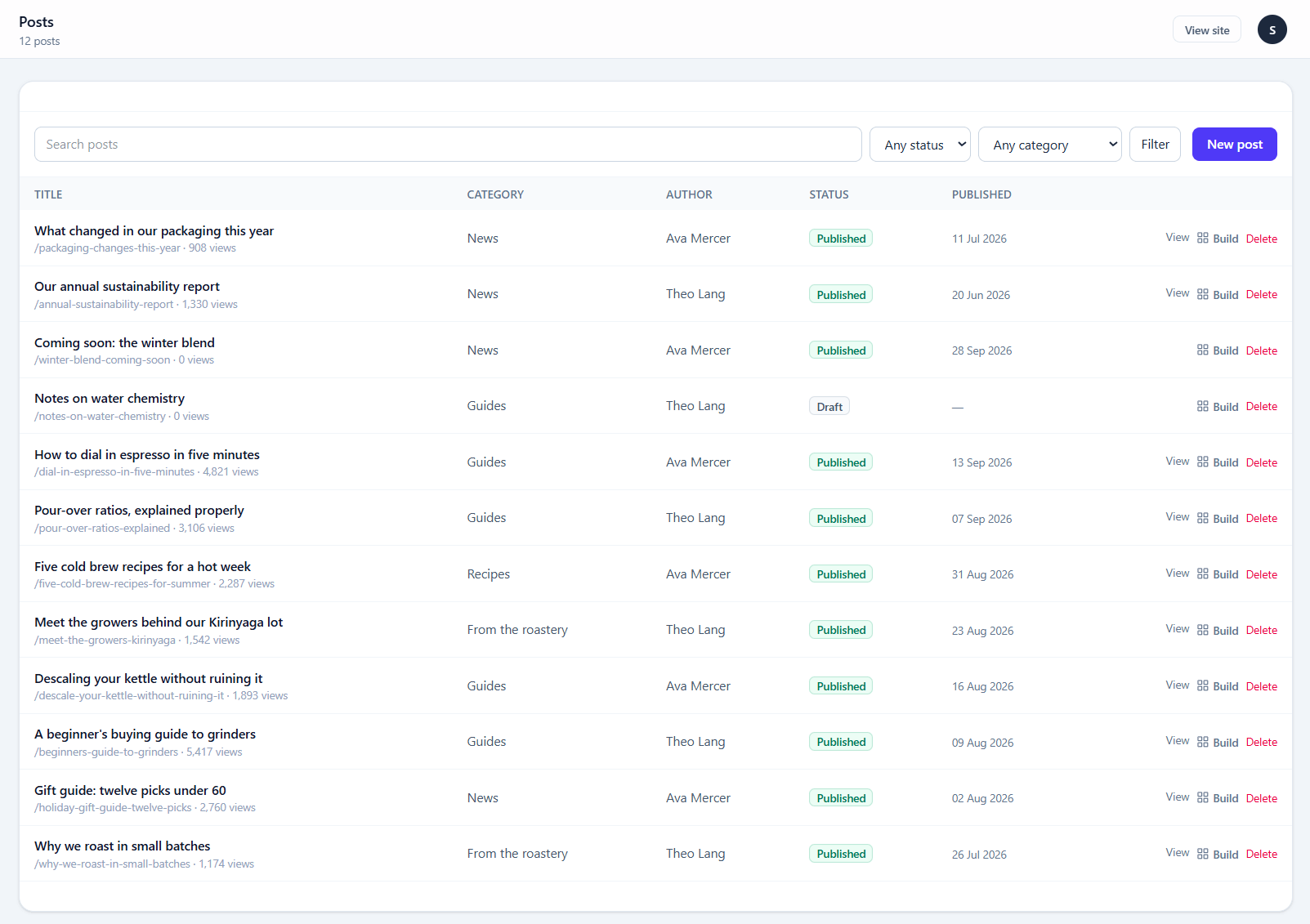
Task: Open Build for Notes on water chemistry
Action: pos(1218,406)
